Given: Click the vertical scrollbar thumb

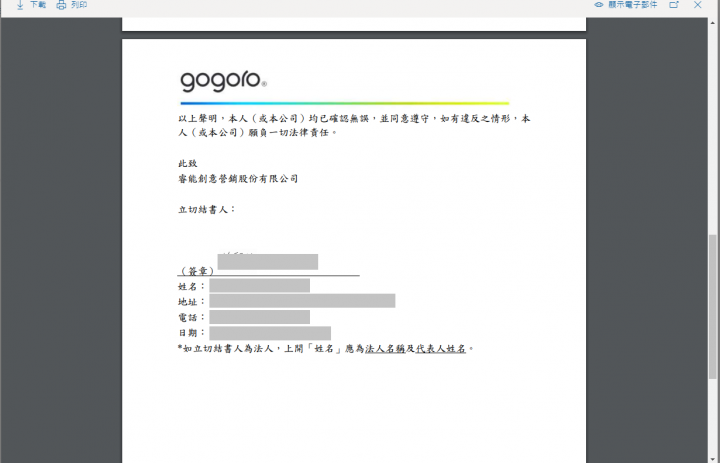Looking at the screenshot, I should point(713,307).
